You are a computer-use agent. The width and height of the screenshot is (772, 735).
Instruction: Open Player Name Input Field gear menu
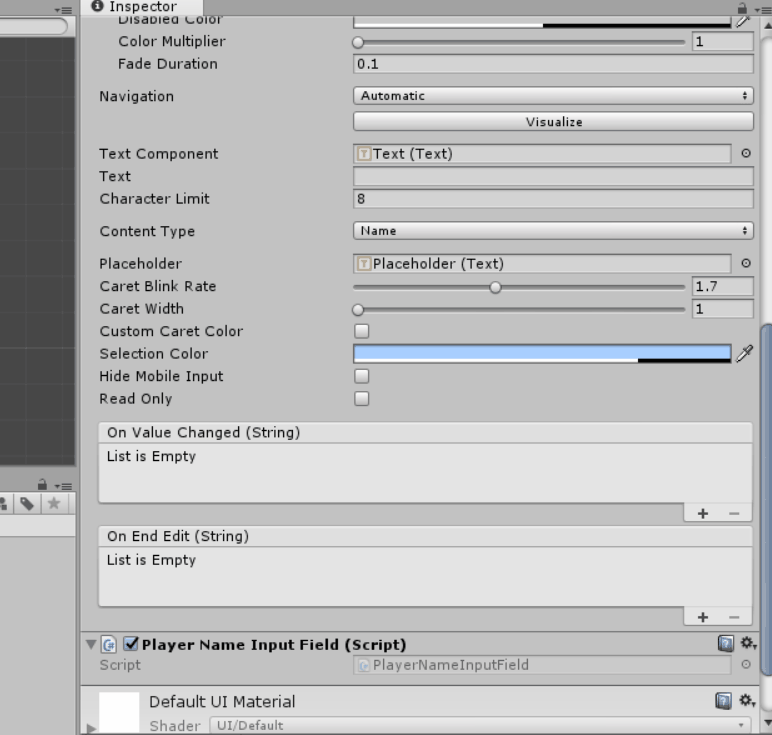tap(747, 644)
